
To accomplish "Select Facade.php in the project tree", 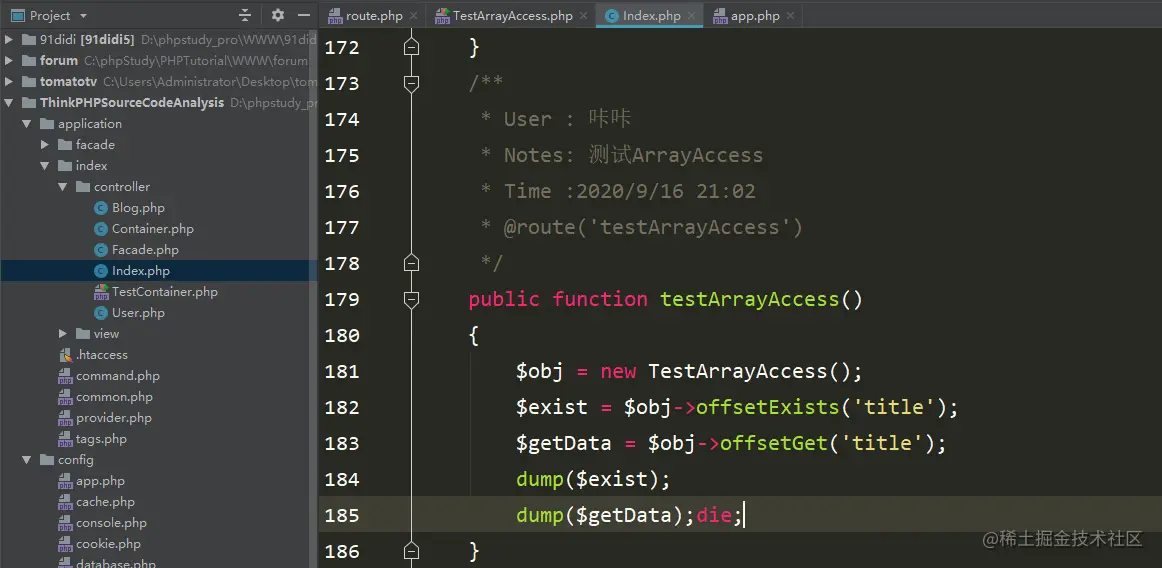I will tap(145, 250).
